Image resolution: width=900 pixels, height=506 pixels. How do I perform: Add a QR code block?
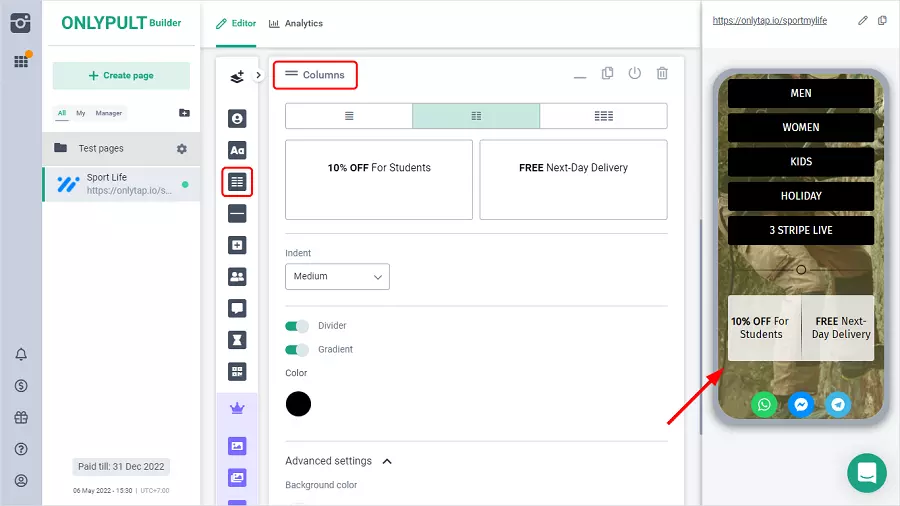[237, 372]
